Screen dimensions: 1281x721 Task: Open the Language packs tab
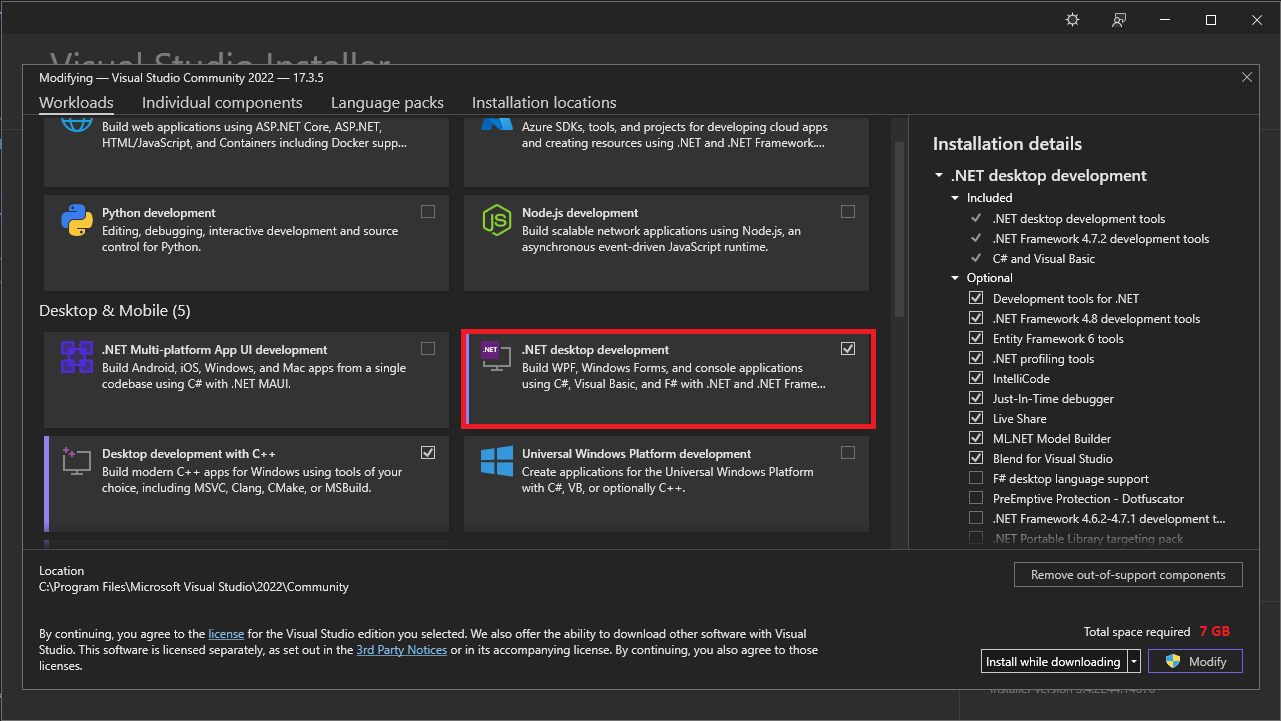tap(387, 103)
